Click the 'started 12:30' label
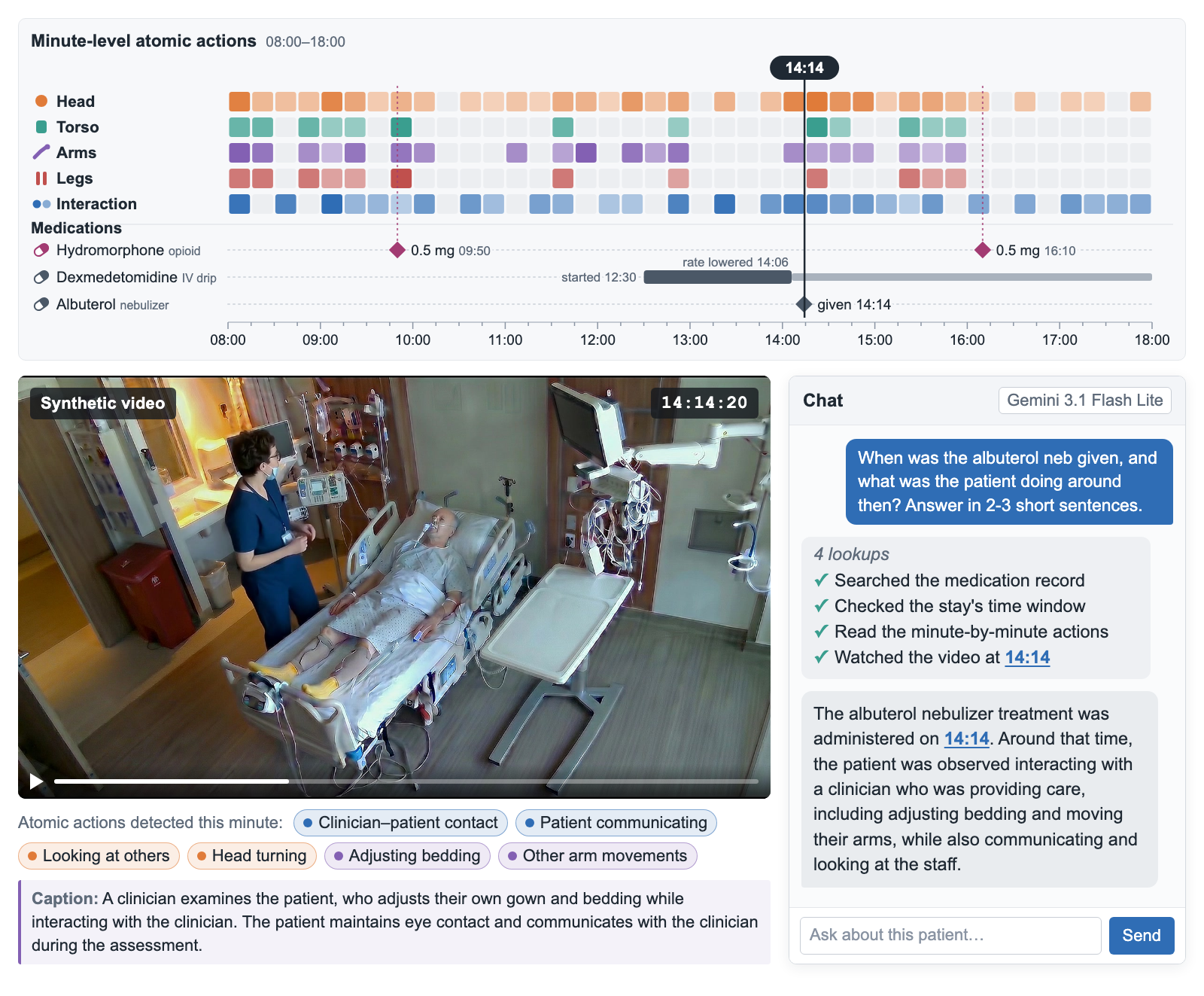Image resolution: width=1204 pixels, height=996 pixels. [598, 277]
